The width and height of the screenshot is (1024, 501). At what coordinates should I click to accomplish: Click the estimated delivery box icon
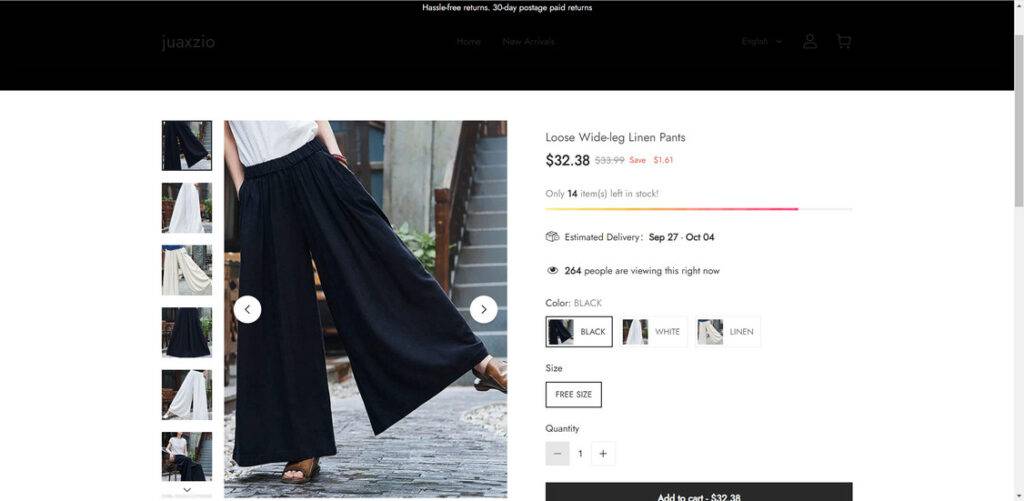[552, 236]
